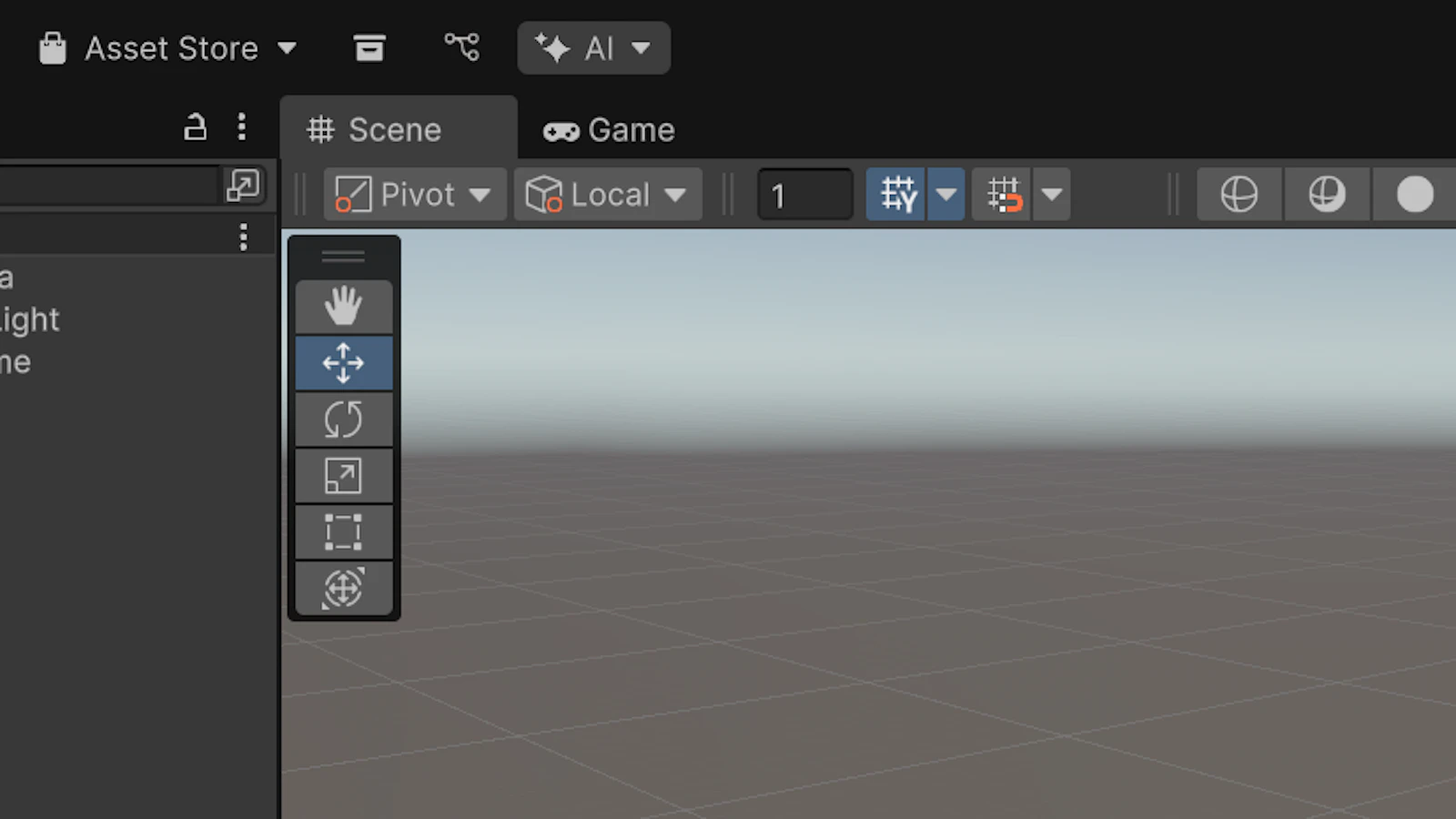Open the version control branch icon

pyautogui.click(x=461, y=47)
